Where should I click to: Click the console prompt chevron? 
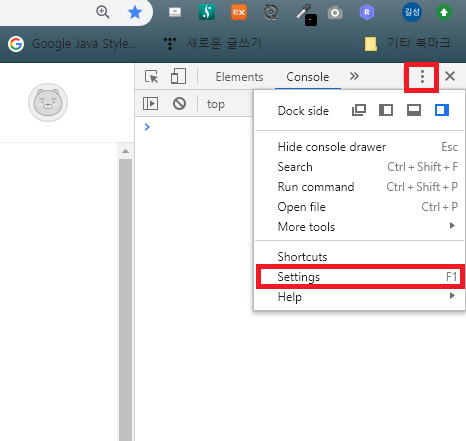(147, 127)
